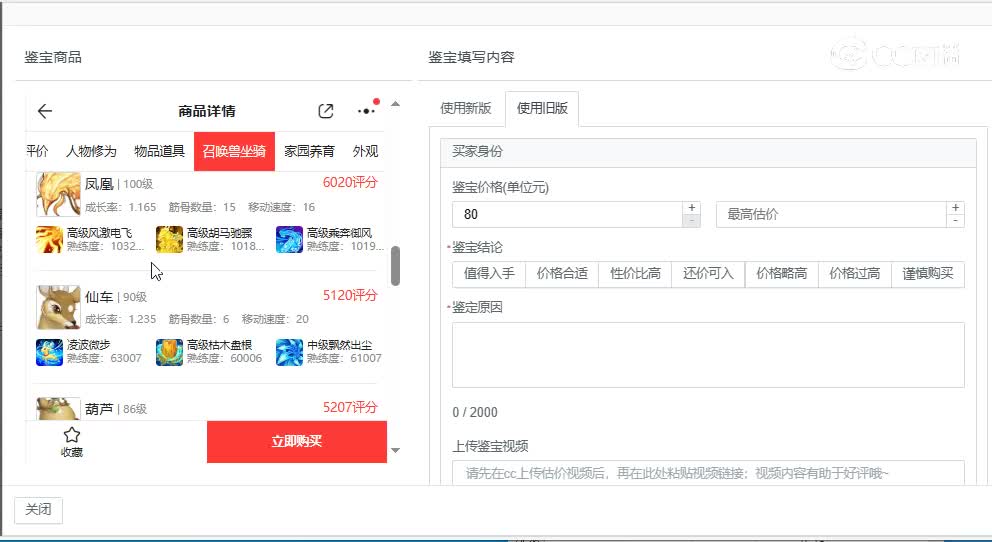Select the 高级枯木盘根 skill icon
The image size is (992, 542).
tap(169, 352)
